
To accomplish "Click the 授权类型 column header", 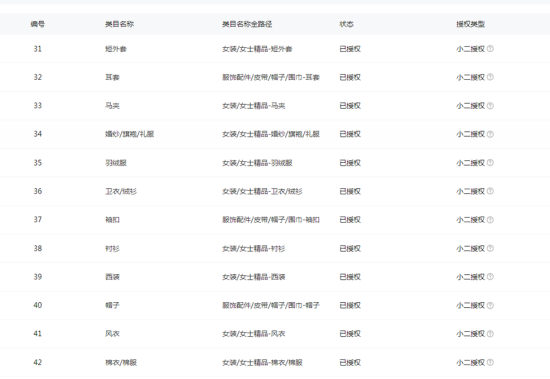I will click(x=470, y=24).
